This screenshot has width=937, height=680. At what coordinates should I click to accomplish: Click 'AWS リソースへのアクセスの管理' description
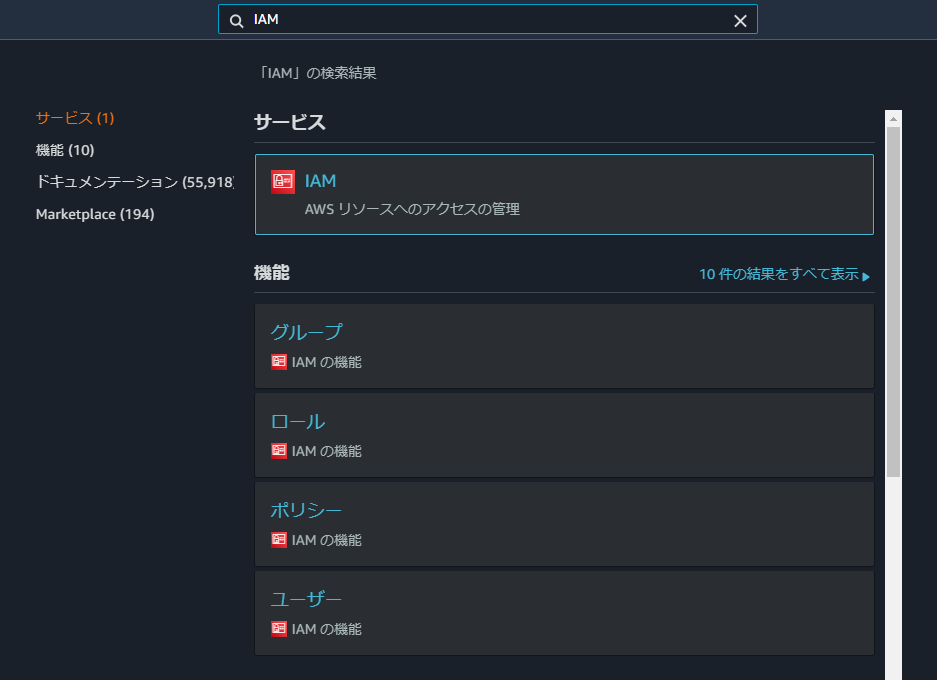pyautogui.click(x=412, y=209)
